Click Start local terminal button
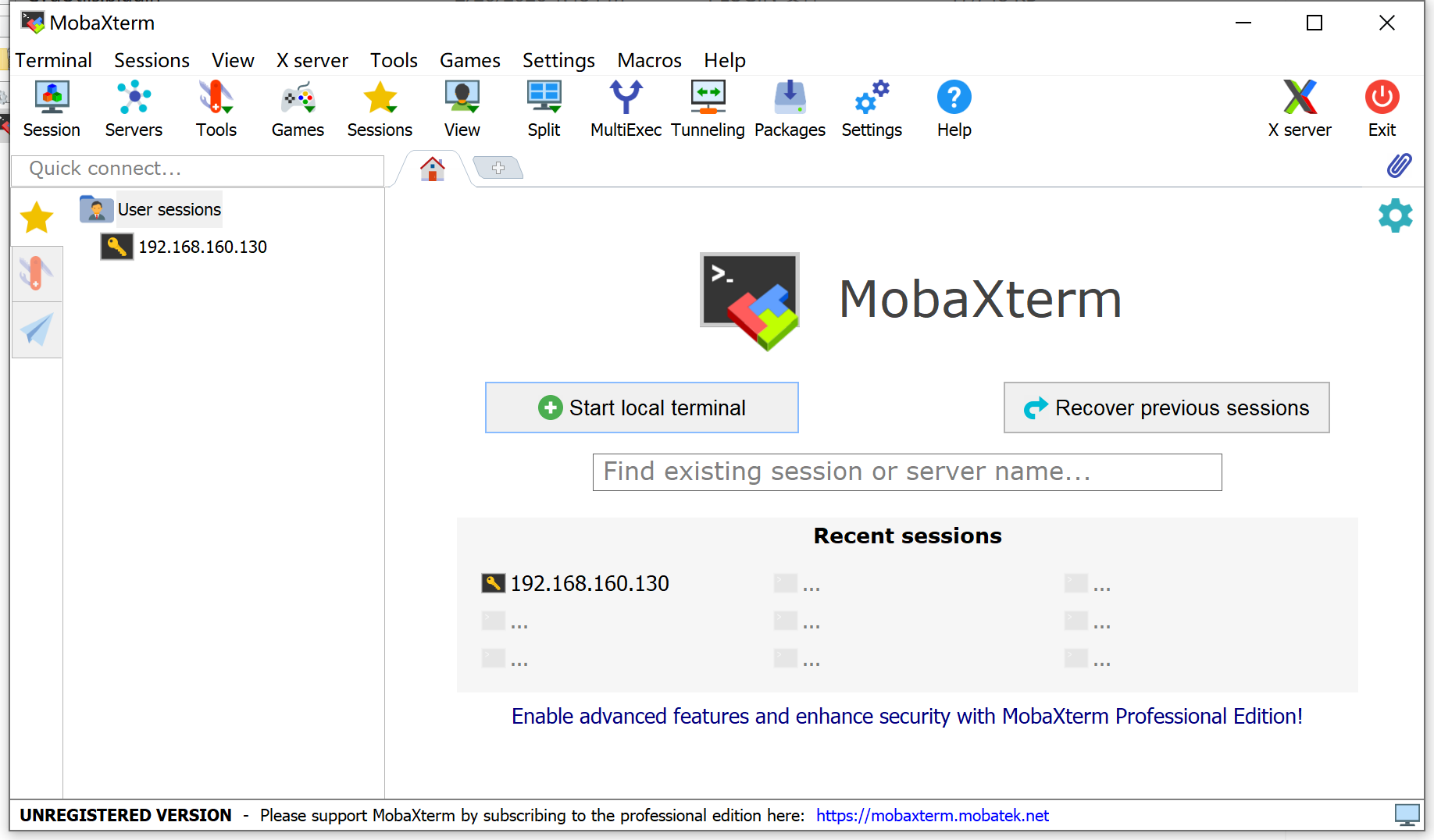This screenshot has height=840, width=1434. [642, 408]
